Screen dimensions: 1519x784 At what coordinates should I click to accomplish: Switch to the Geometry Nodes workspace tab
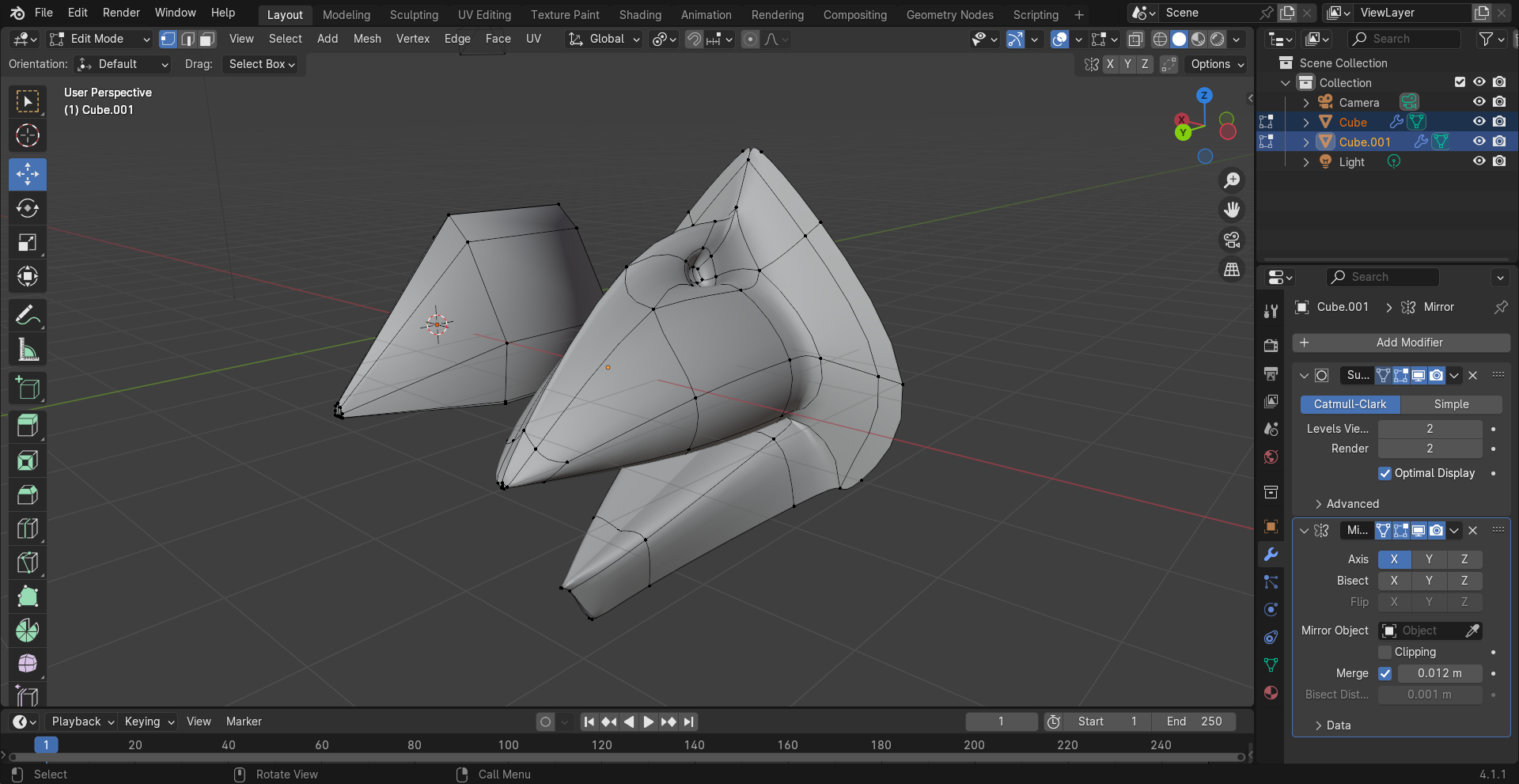click(949, 14)
